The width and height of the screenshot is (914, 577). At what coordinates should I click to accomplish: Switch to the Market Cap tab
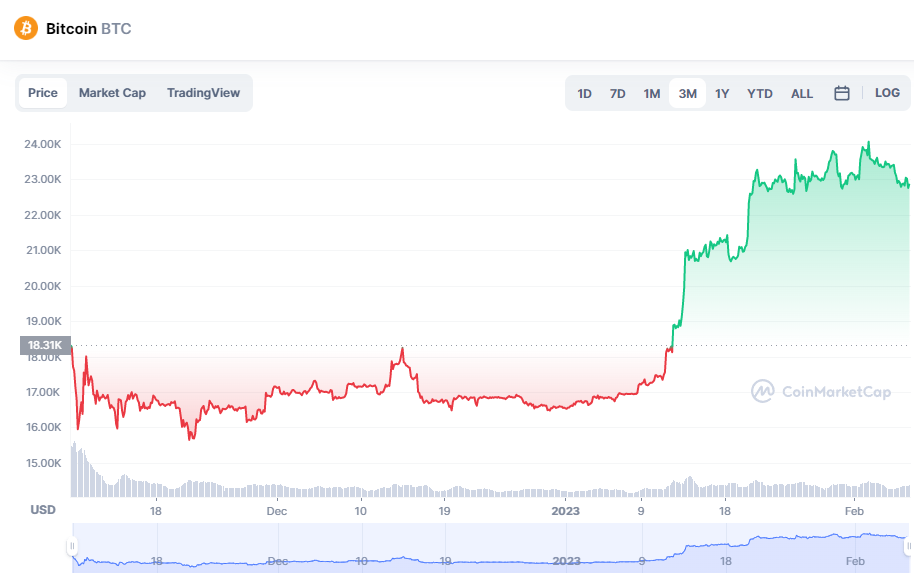(x=112, y=93)
